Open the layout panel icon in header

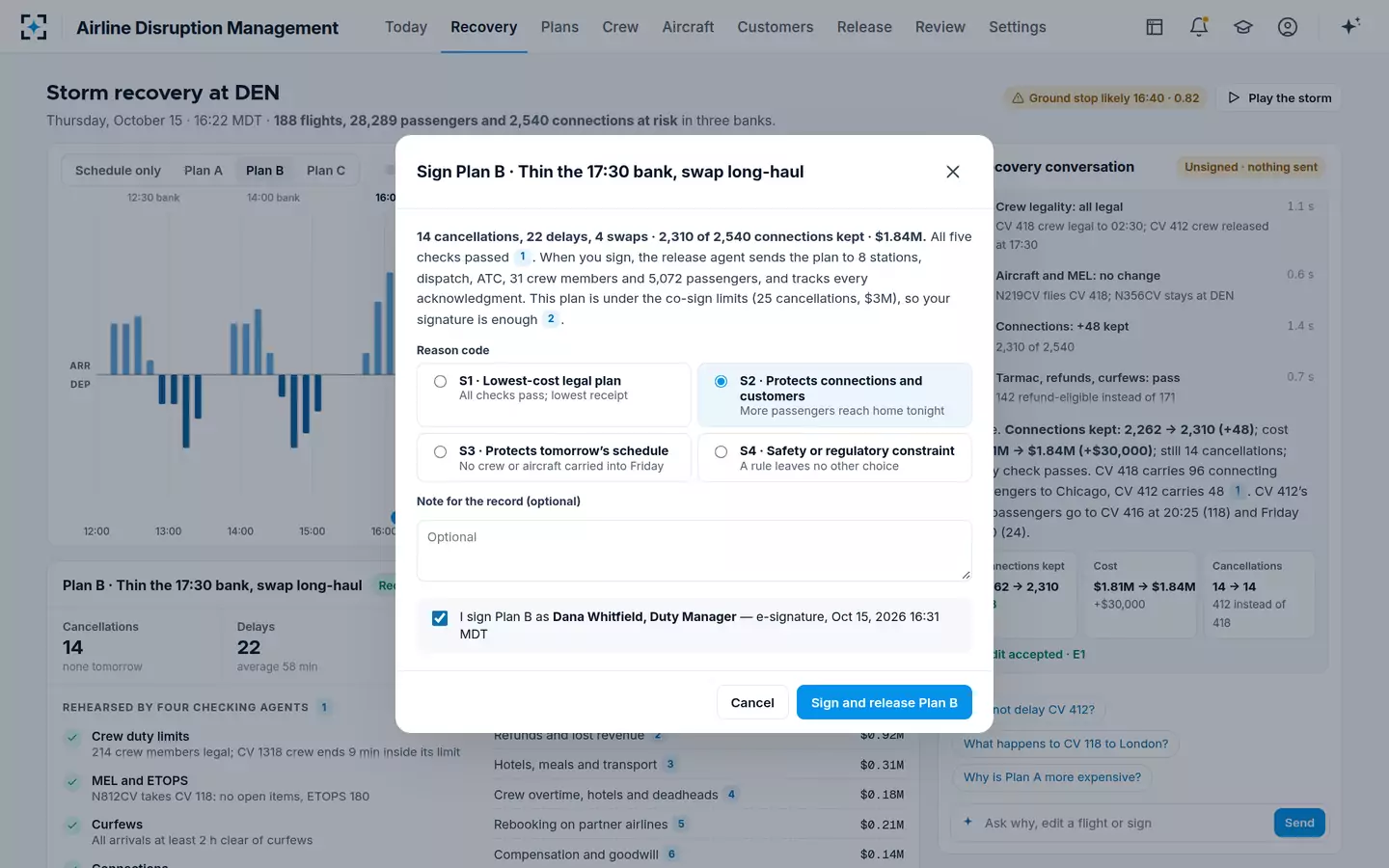pyautogui.click(x=1155, y=27)
